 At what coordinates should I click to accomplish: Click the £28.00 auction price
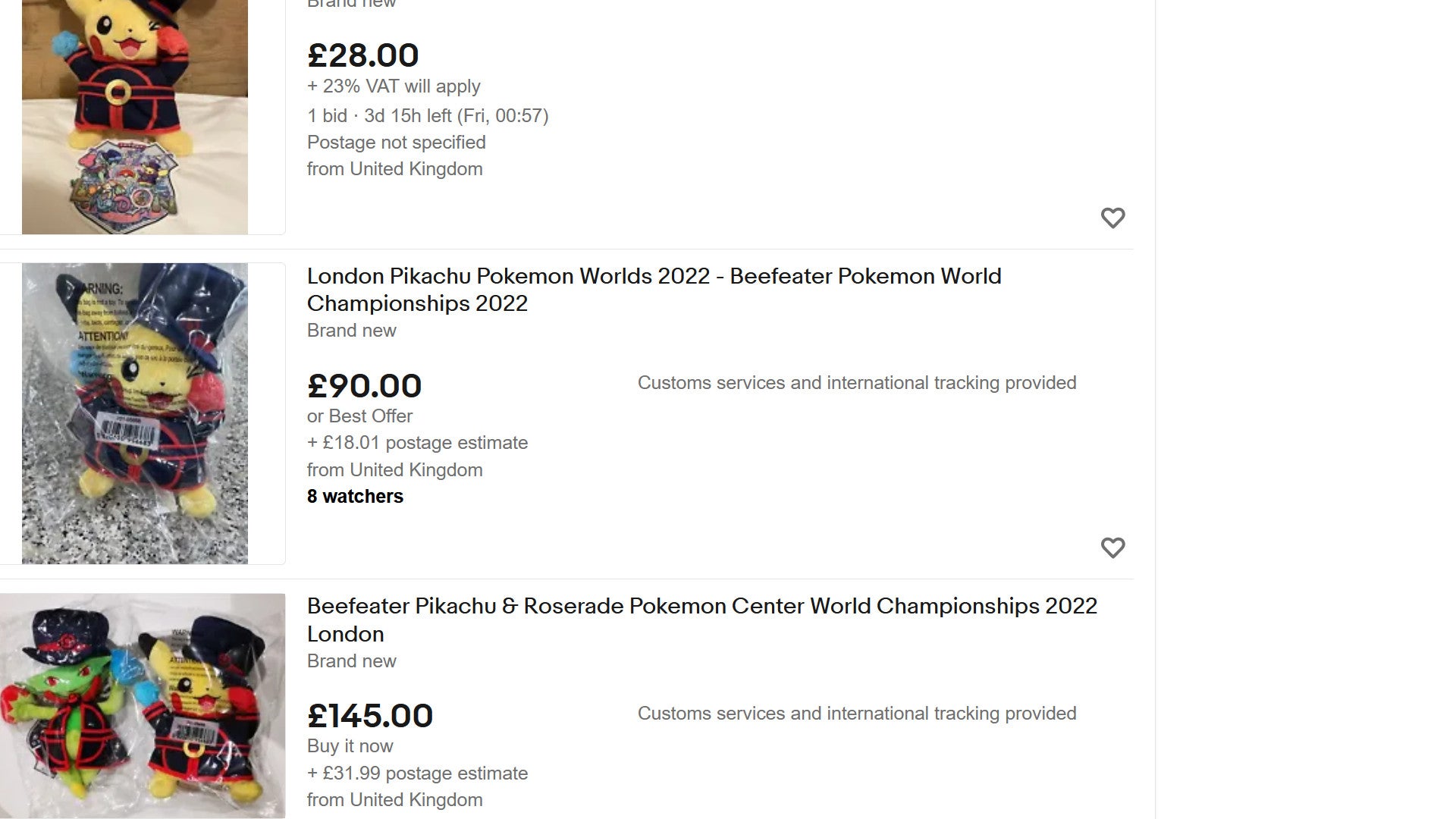362,55
